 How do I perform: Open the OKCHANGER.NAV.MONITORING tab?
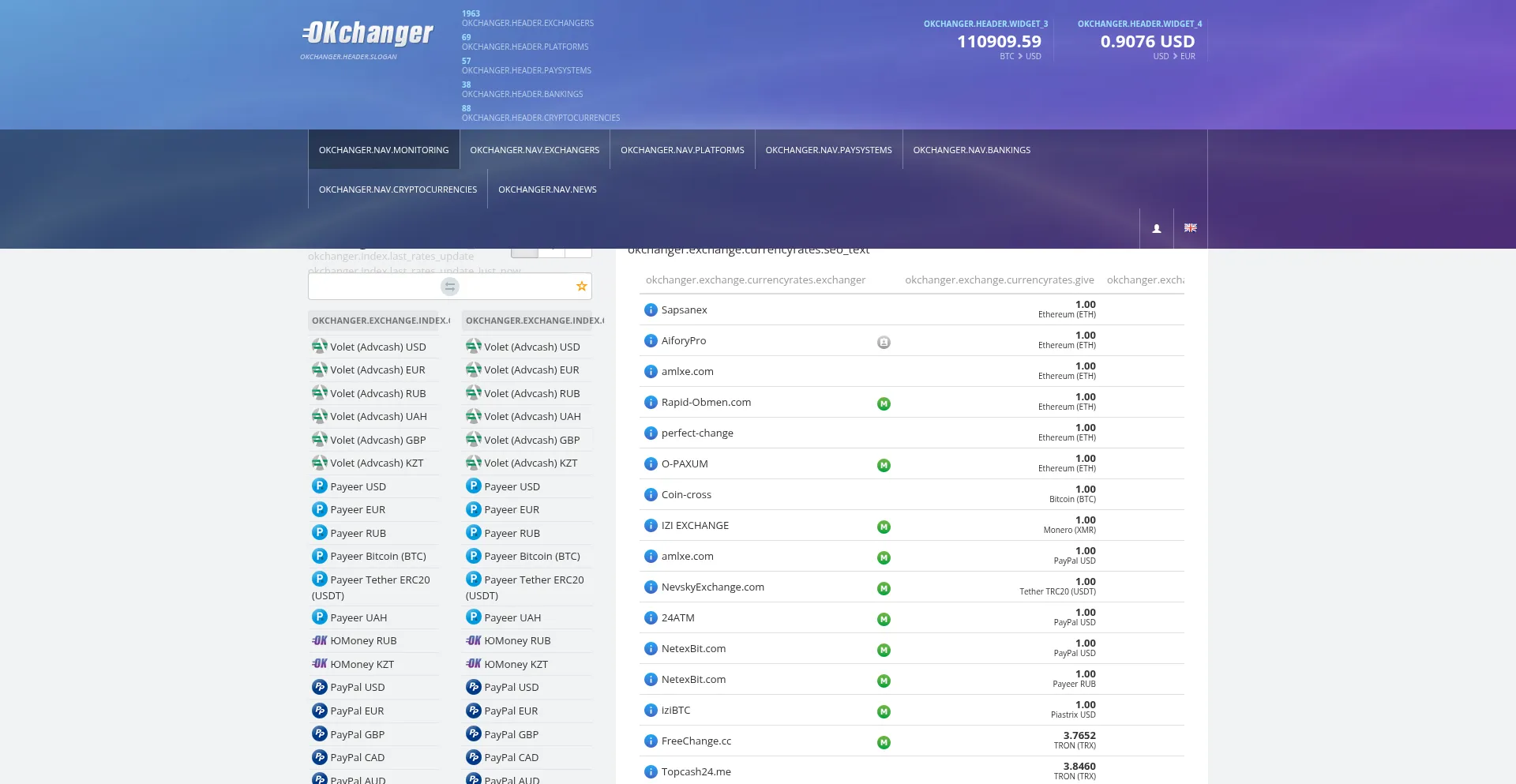point(384,150)
